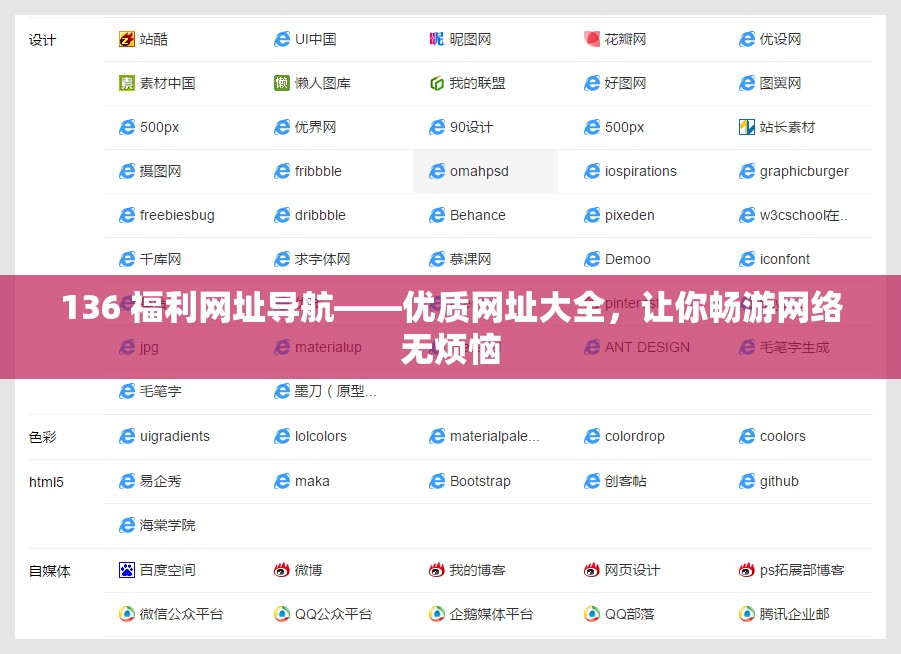The height and width of the screenshot is (654, 901).
Task: Open the 墨刀（原型... link
Action: click(x=336, y=391)
